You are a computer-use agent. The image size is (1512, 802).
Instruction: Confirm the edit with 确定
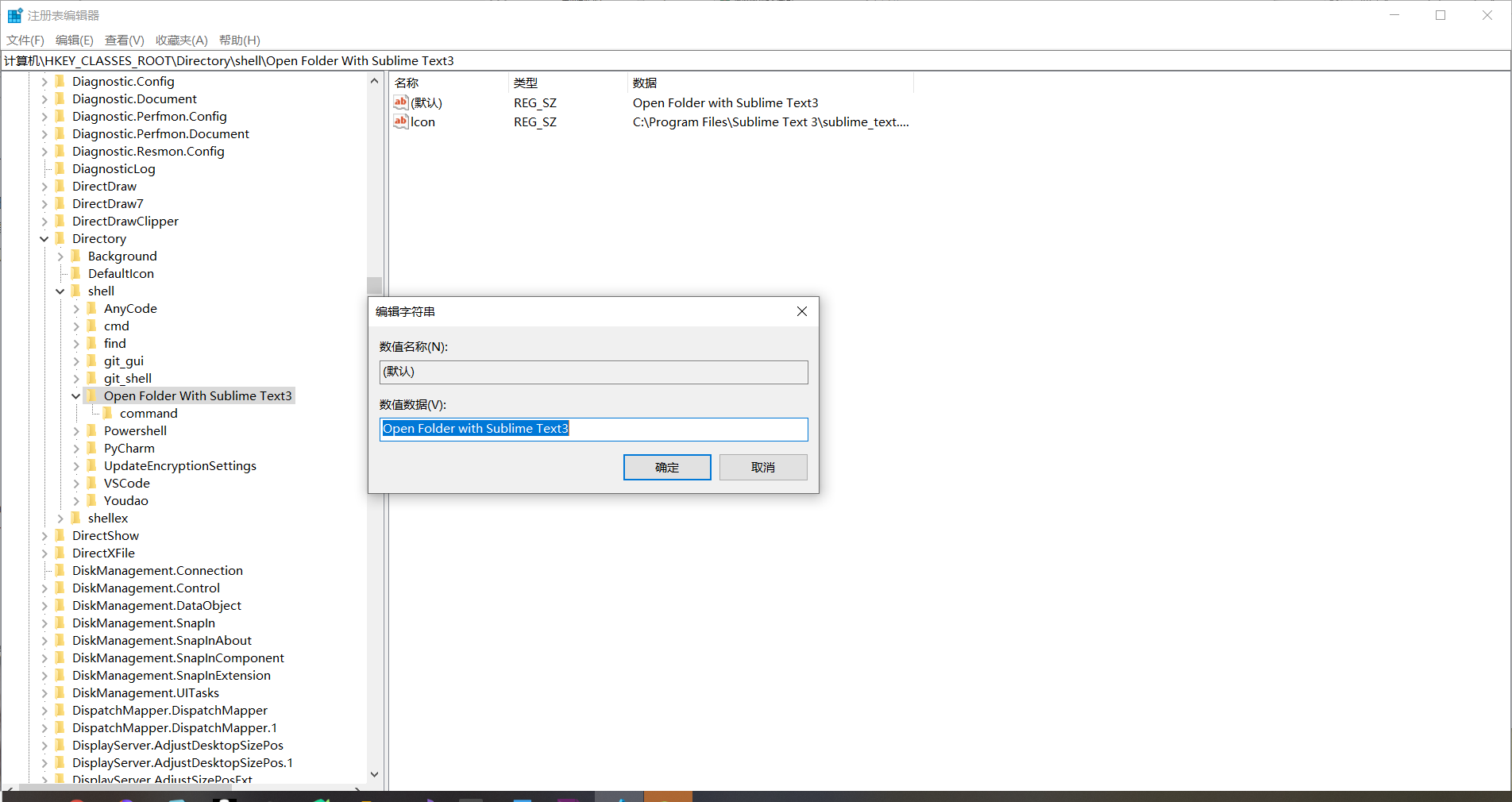667,467
